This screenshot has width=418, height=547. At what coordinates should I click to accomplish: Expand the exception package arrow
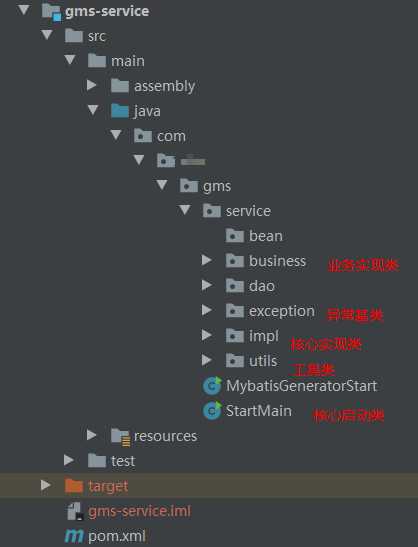(x=207, y=310)
